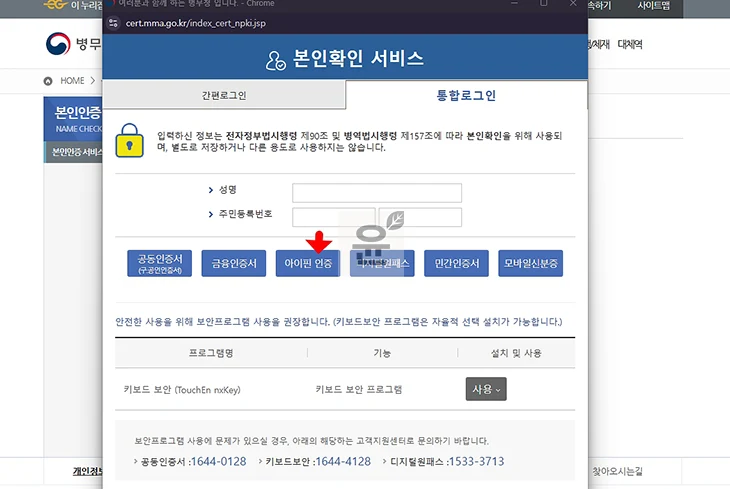Click the second 주민등록번호 input box
Viewport: 730px width, 489px height.
pyautogui.click(x=420, y=217)
